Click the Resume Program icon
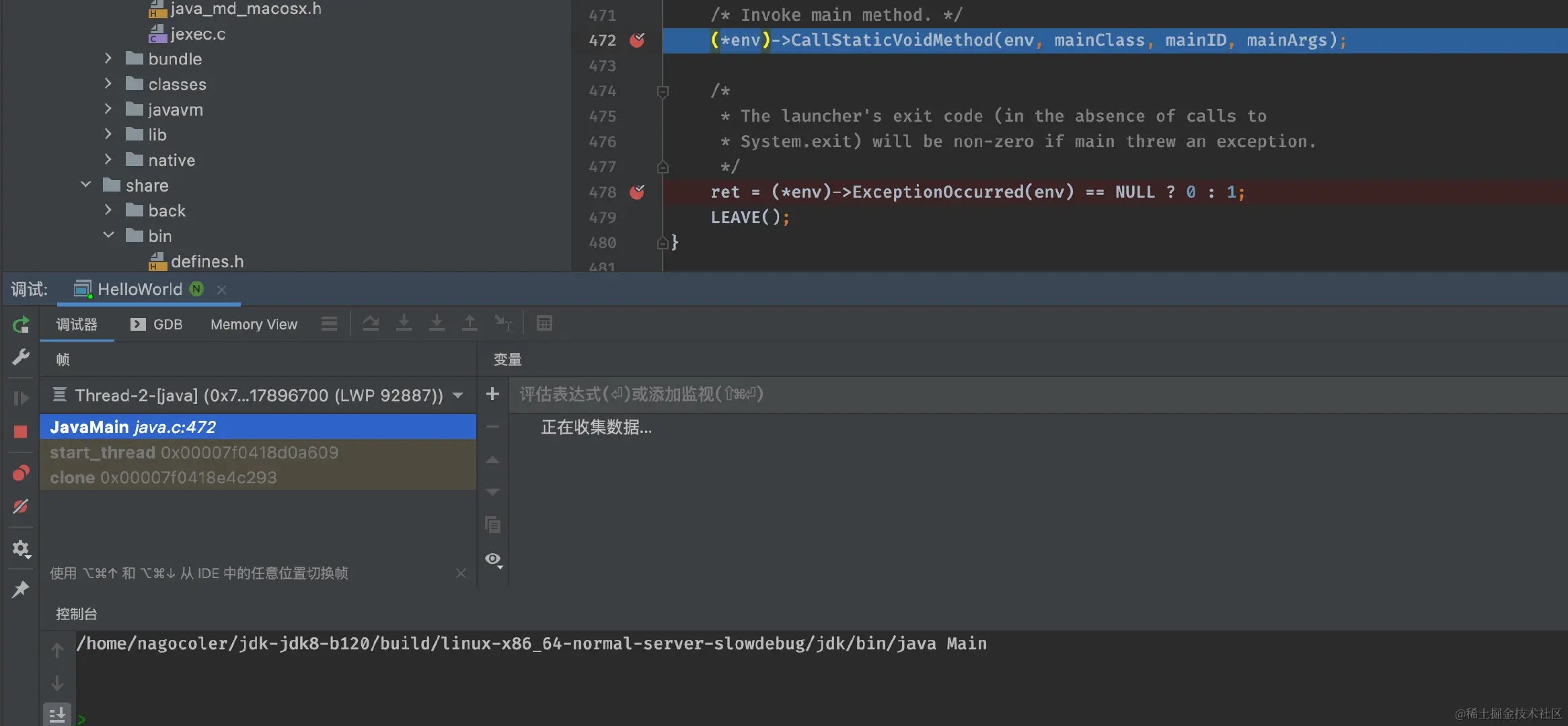This screenshot has width=1568, height=726. (21, 398)
